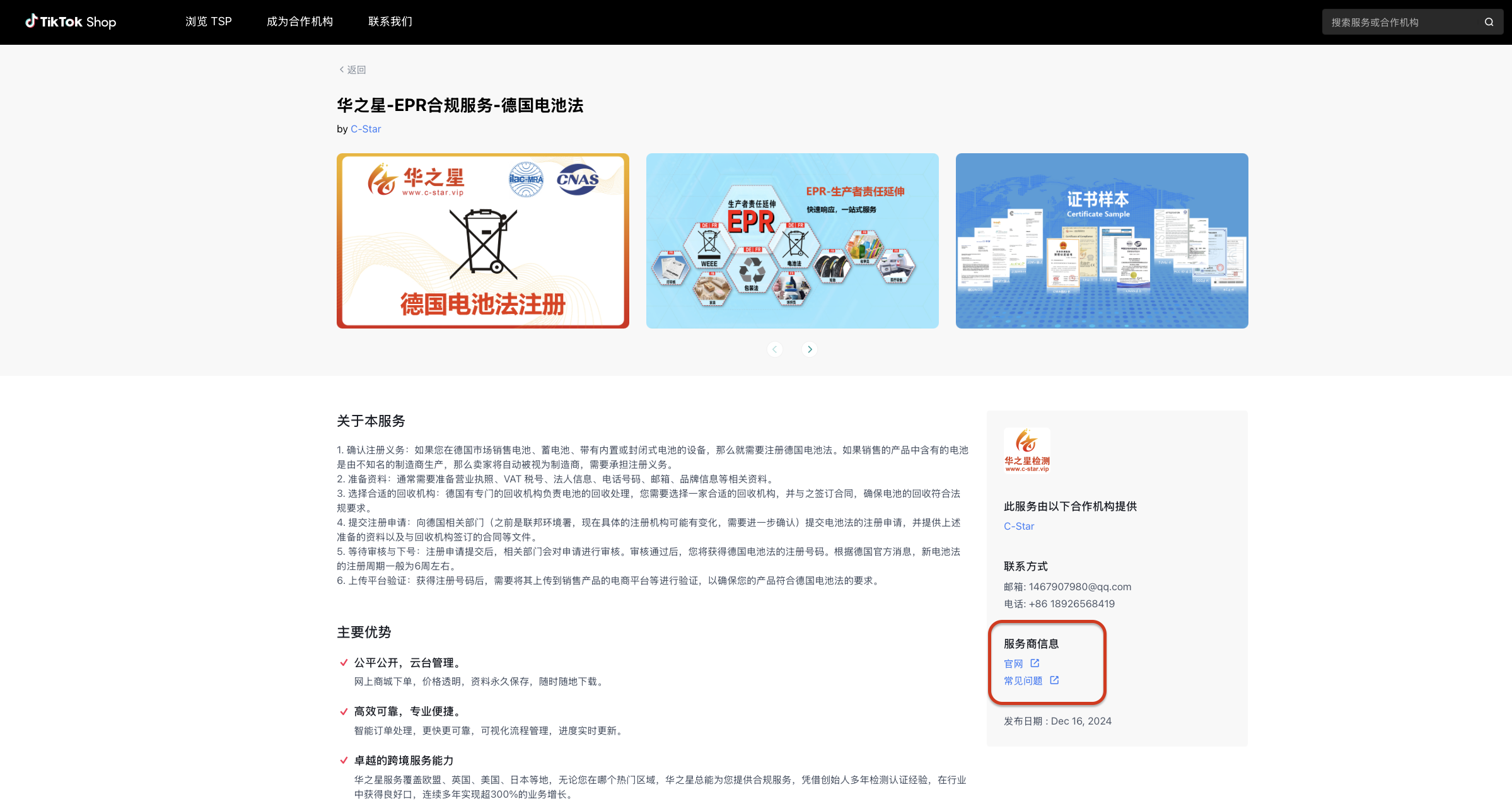This screenshot has width=1512, height=804.
Task: Click the 证书样本 certificate sample image
Action: click(1102, 241)
